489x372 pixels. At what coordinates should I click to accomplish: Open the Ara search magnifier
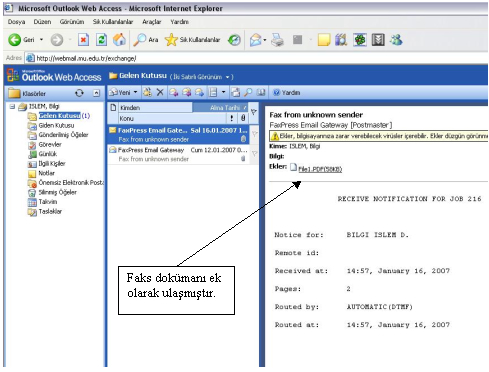[145, 40]
